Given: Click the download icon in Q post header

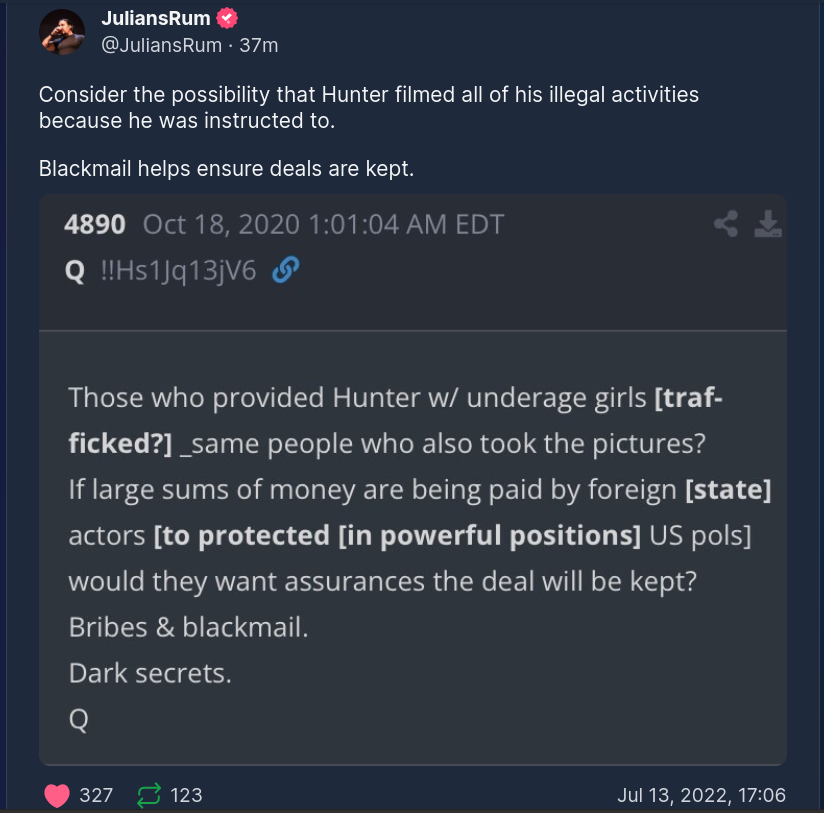Looking at the screenshot, I should pos(767,224).
